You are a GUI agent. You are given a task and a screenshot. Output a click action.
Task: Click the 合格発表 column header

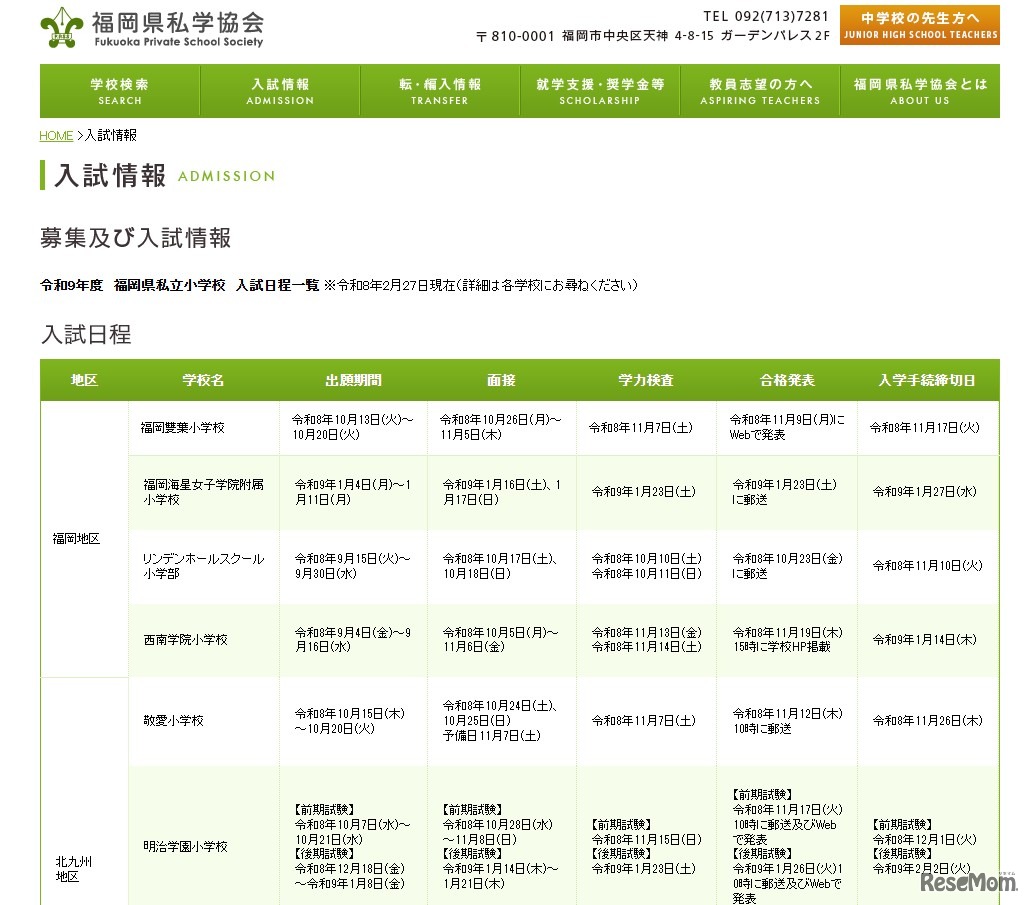click(x=787, y=380)
